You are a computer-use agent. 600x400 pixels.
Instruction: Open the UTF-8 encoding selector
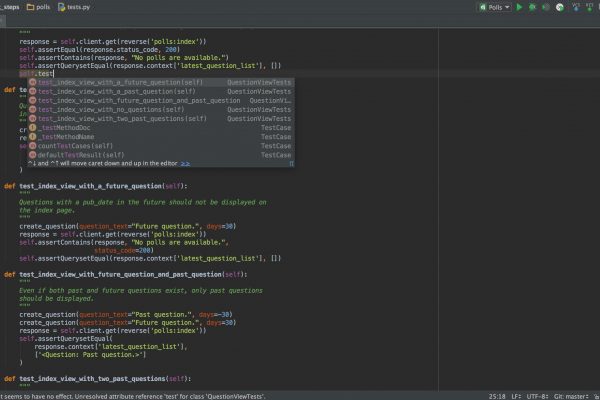(537, 397)
